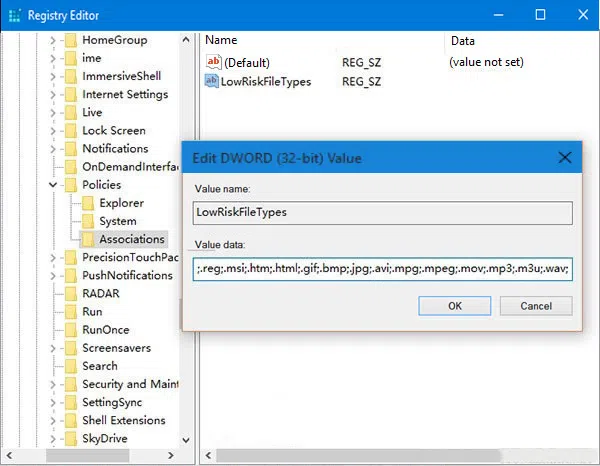Select the RunOnce tree item label
This screenshot has width=600, height=466.
click(x=106, y=330)
